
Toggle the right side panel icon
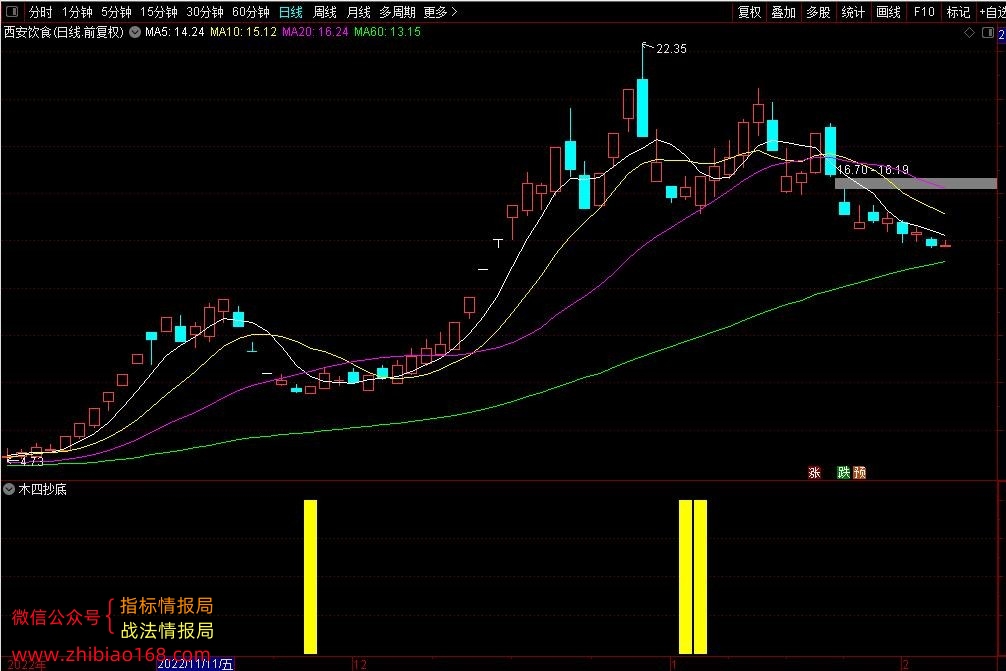pos(988,33)
